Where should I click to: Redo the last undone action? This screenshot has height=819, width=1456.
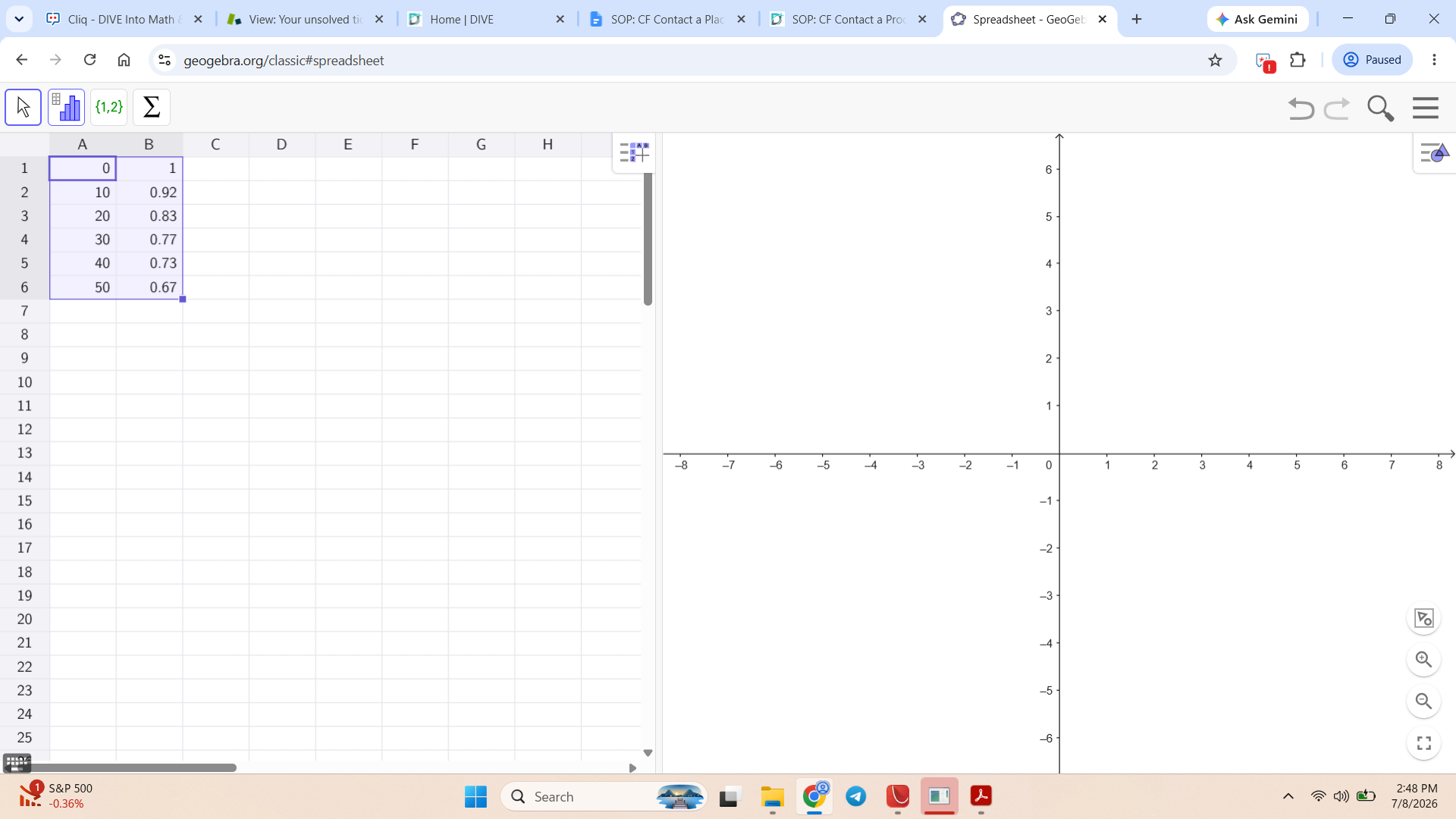[x=1337, y=108]
